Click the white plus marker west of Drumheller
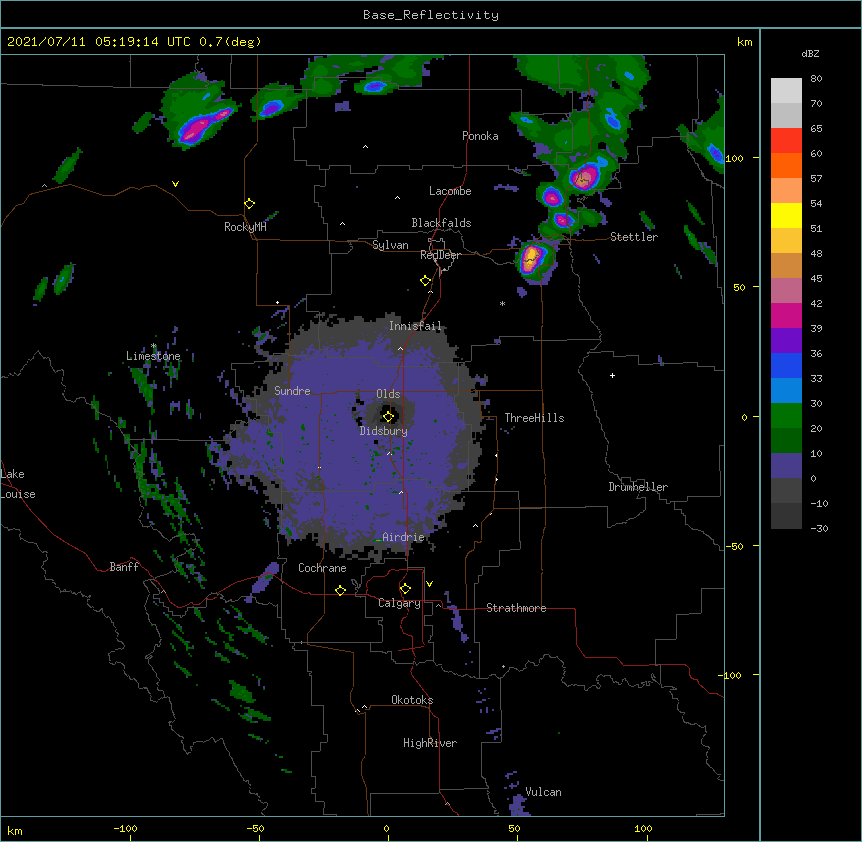 click(612, 375)
